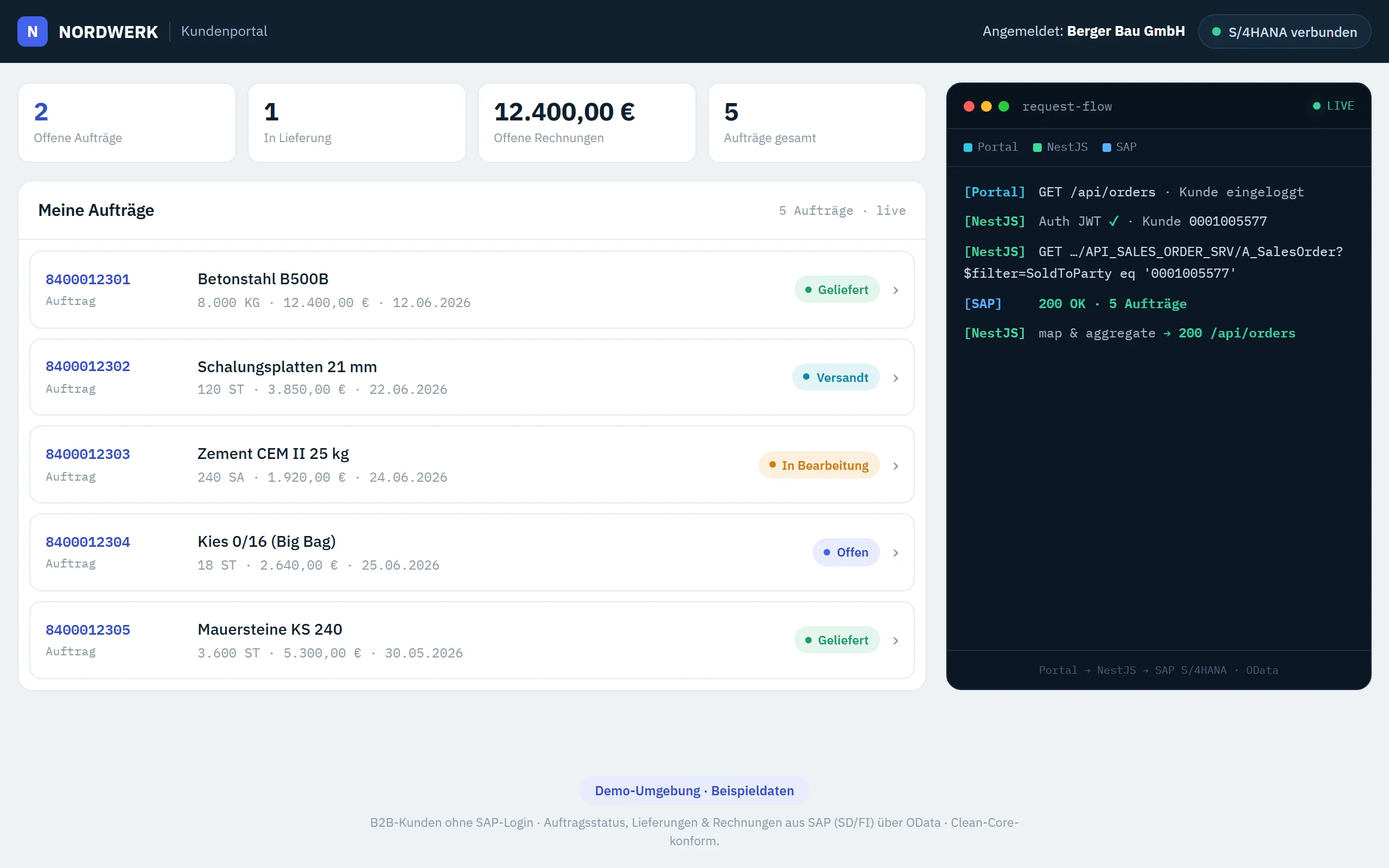The width and height of the screenshot is (1389, 868).
Task: Select the Aufträge gesamt summary card
Action: click(817, 123)
